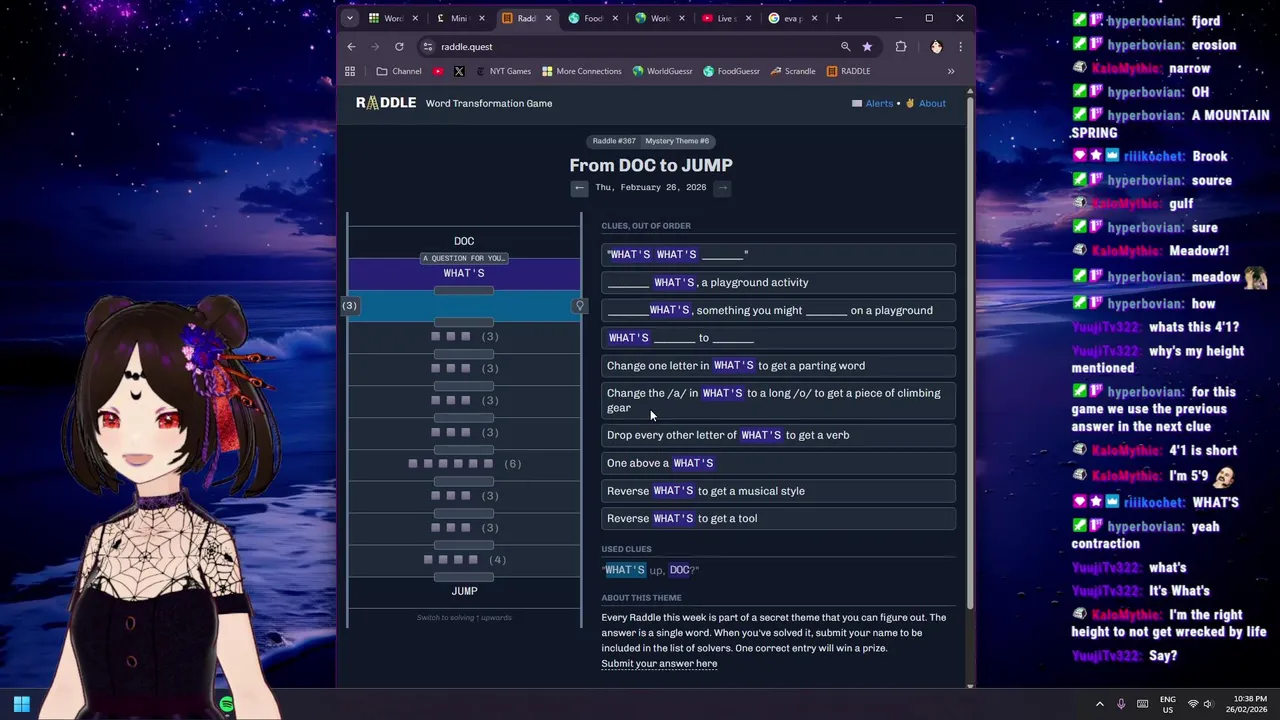Select clue about a piece of climbing gear
1280x720 pixels.
point(778,400)
